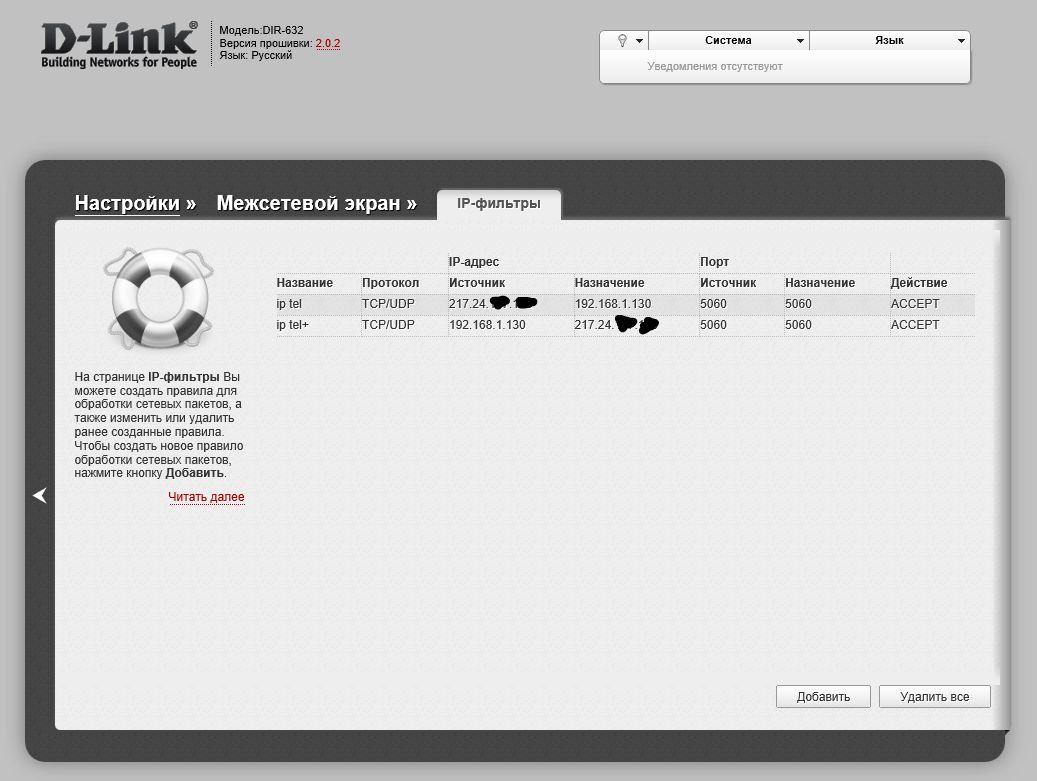Go to Настройки breadcrumb

[127, 203]
